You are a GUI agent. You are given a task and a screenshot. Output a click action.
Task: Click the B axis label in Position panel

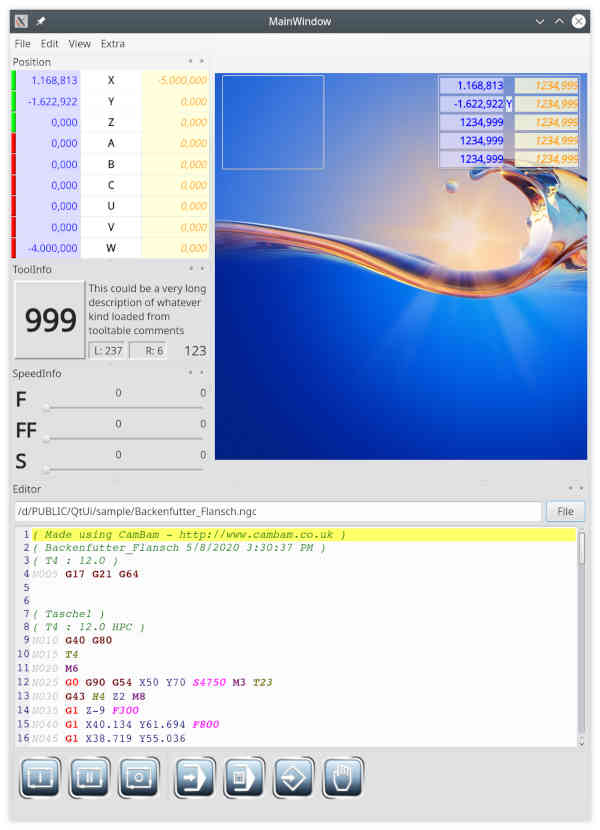(111, 164)
